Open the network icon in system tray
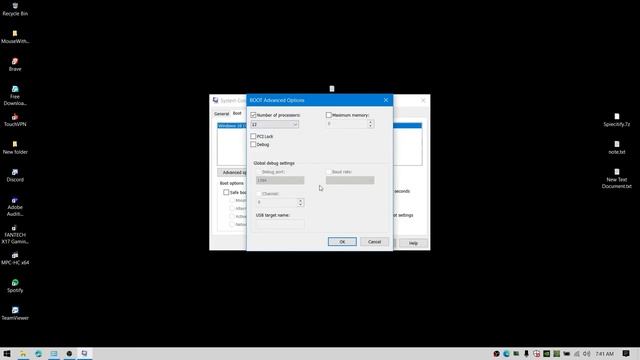 pyautogui.click(x=577, y=354)
